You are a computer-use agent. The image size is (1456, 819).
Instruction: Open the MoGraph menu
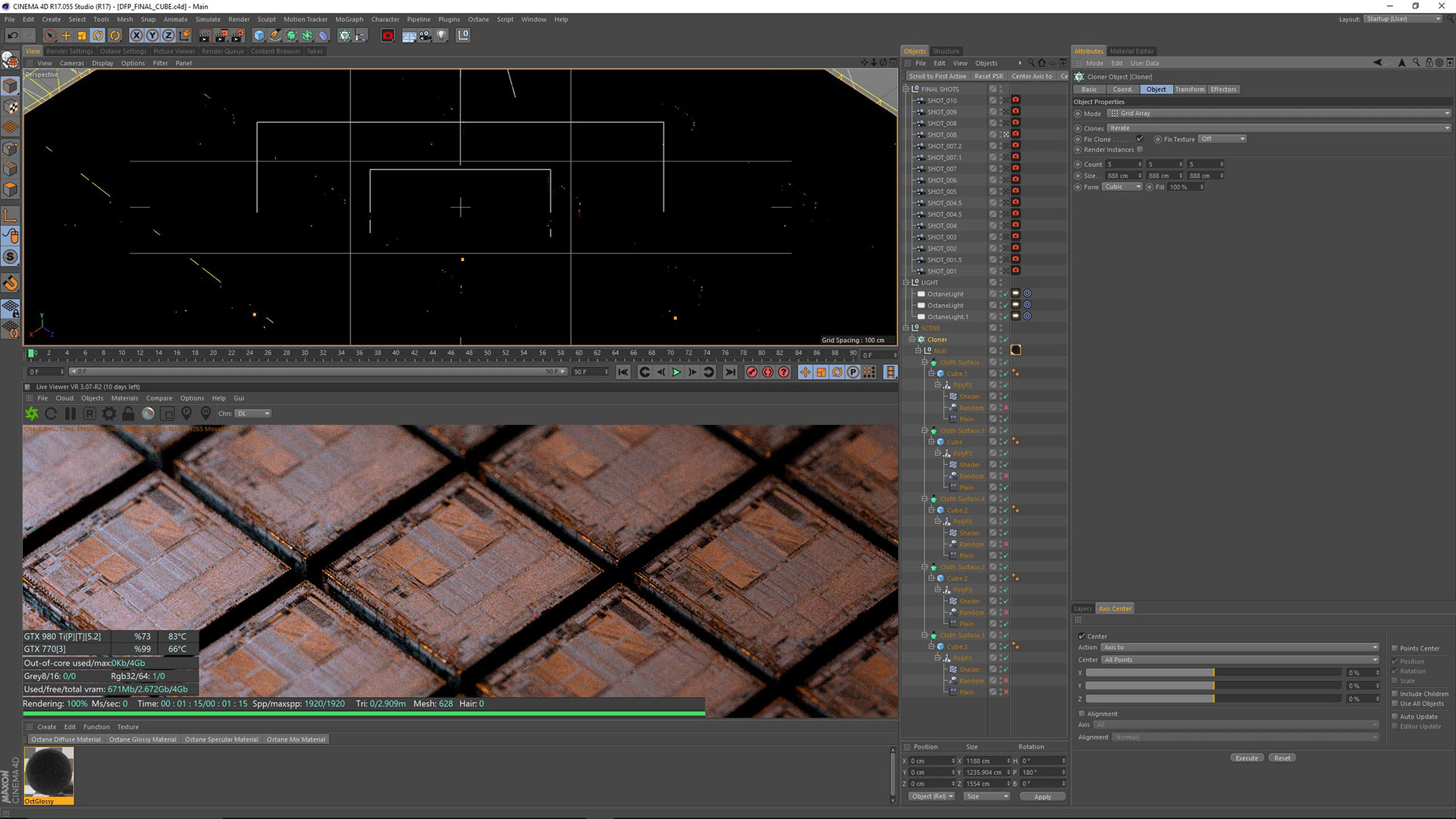click(349, 20)
